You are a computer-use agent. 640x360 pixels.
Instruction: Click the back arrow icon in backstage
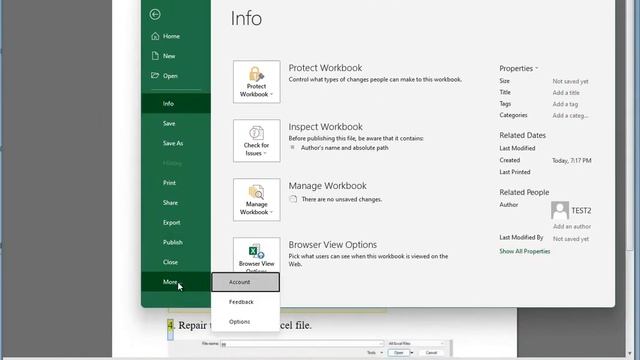[155, 15]
